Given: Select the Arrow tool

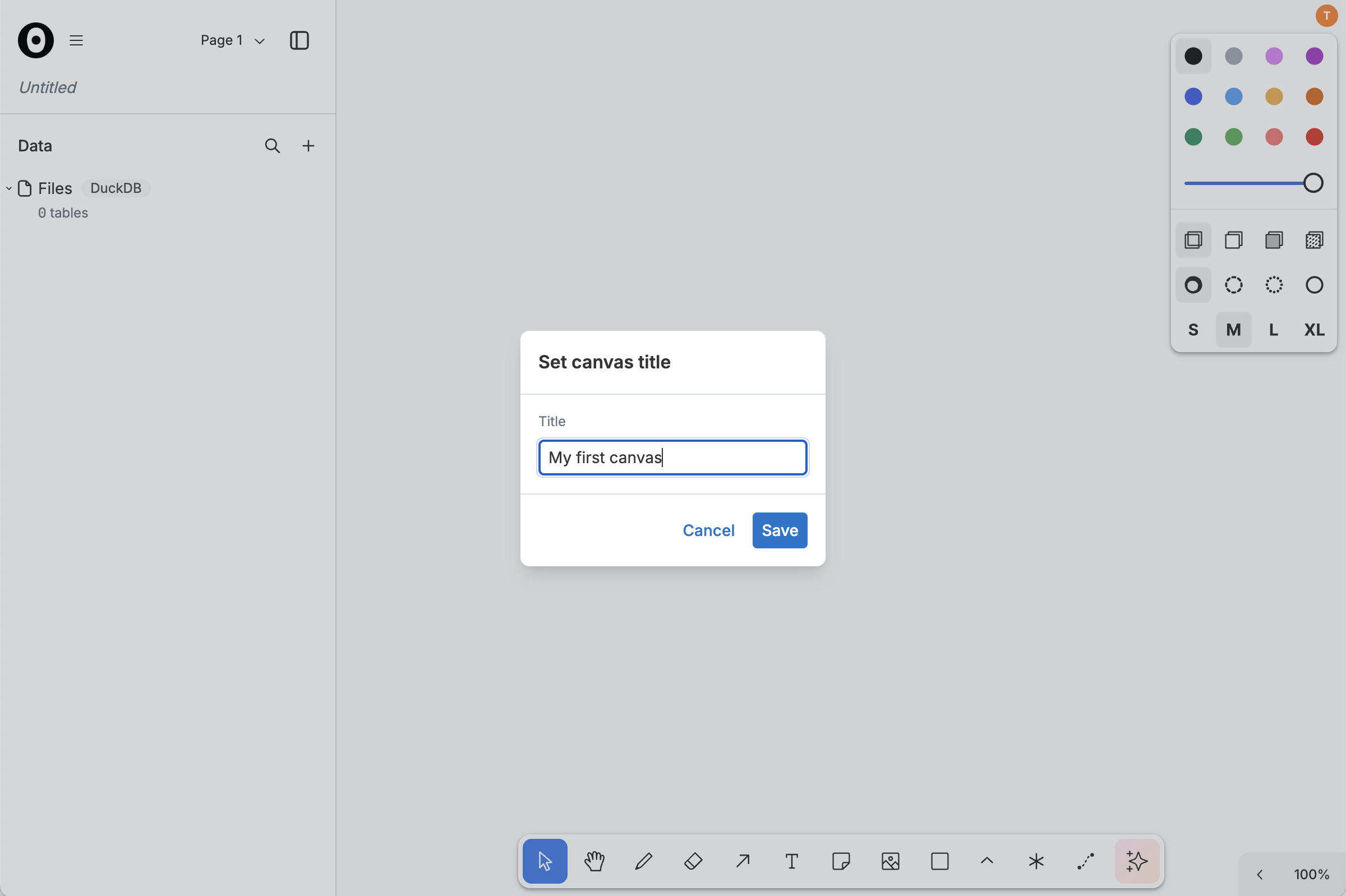Looking at the screenshot, I should (741, 861).
